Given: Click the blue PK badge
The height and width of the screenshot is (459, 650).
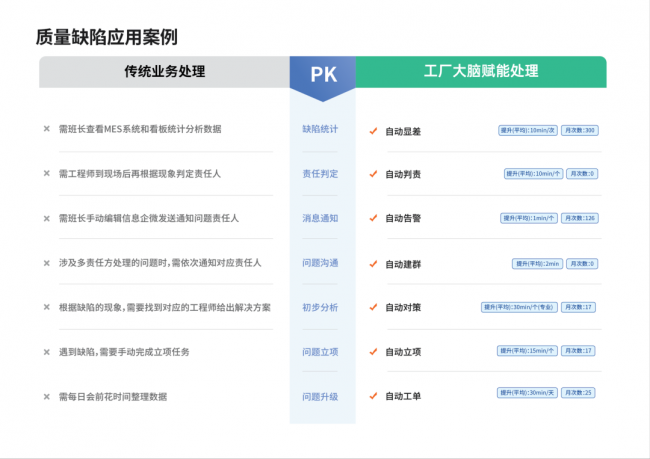Looking at the screenshot, I should (323, 77).
